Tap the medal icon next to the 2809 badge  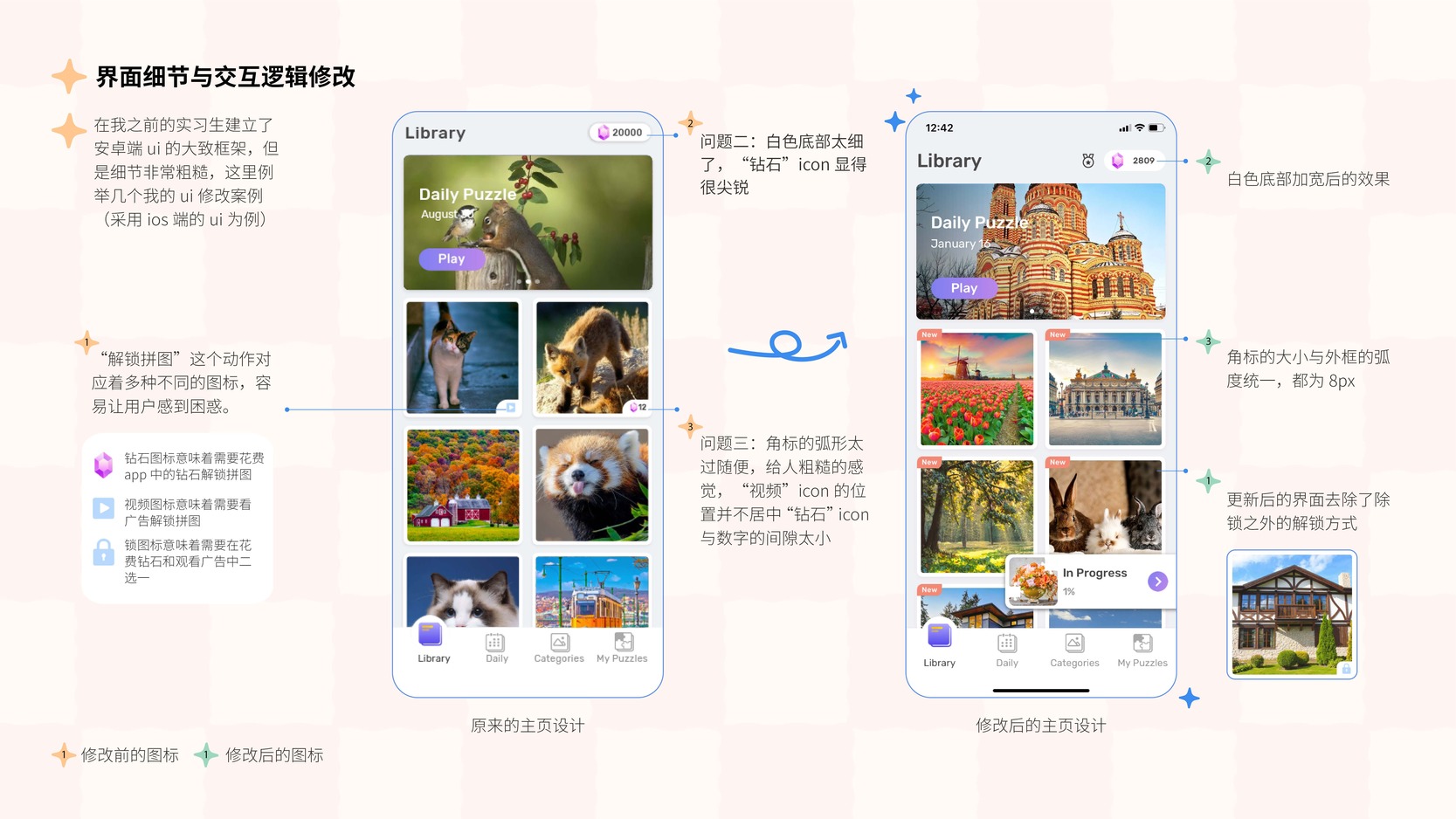(x=1087, y=161)
